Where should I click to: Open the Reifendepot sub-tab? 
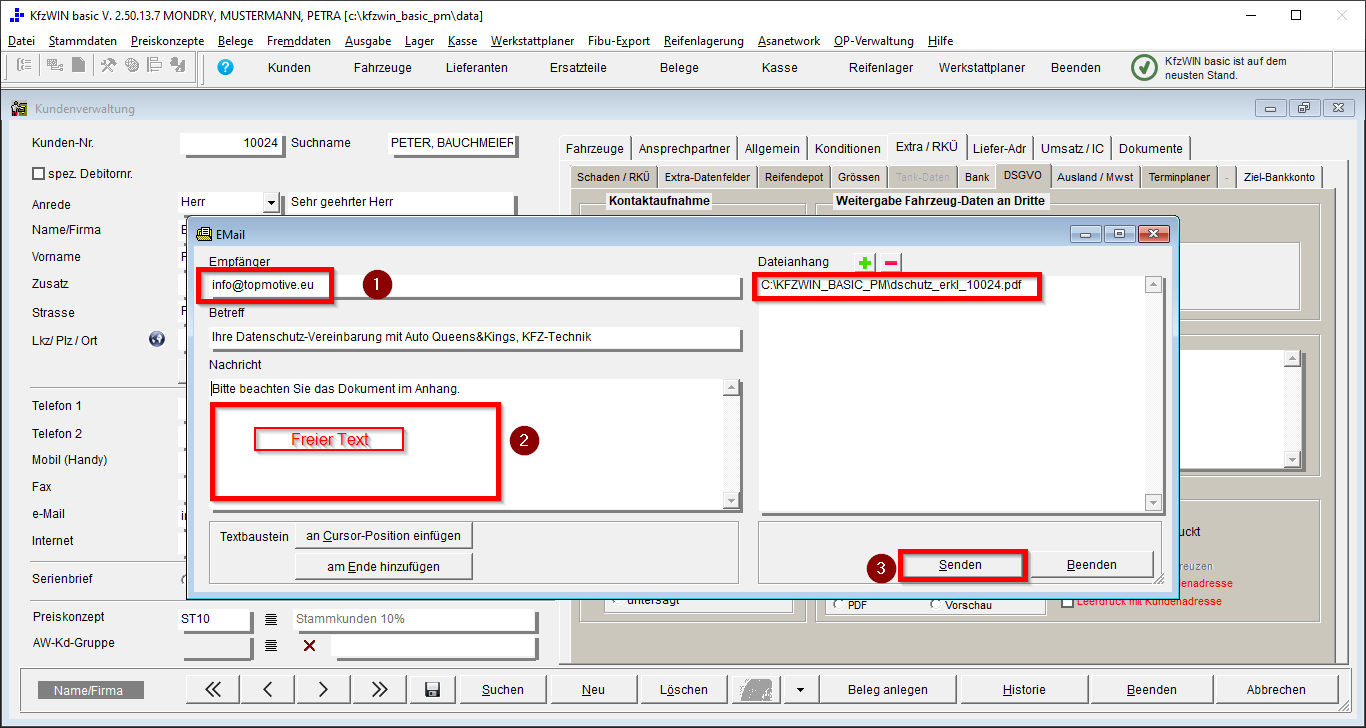(794, 177)
